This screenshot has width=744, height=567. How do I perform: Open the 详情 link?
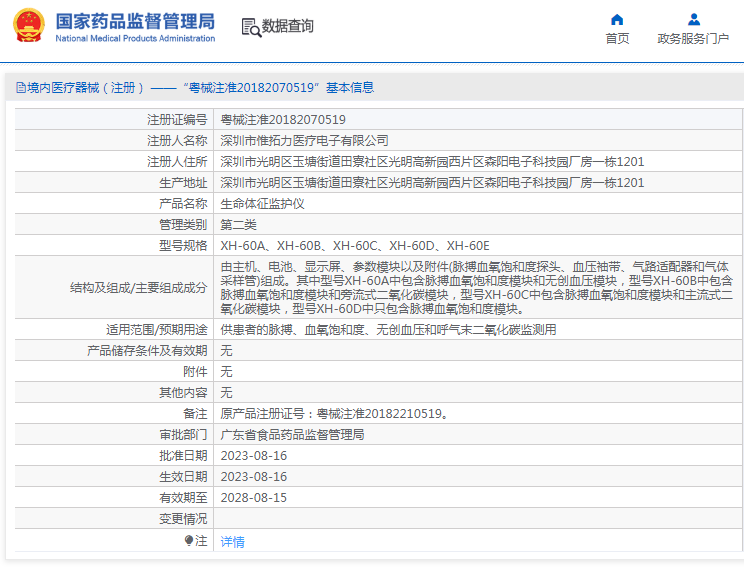tap(232, 541)
